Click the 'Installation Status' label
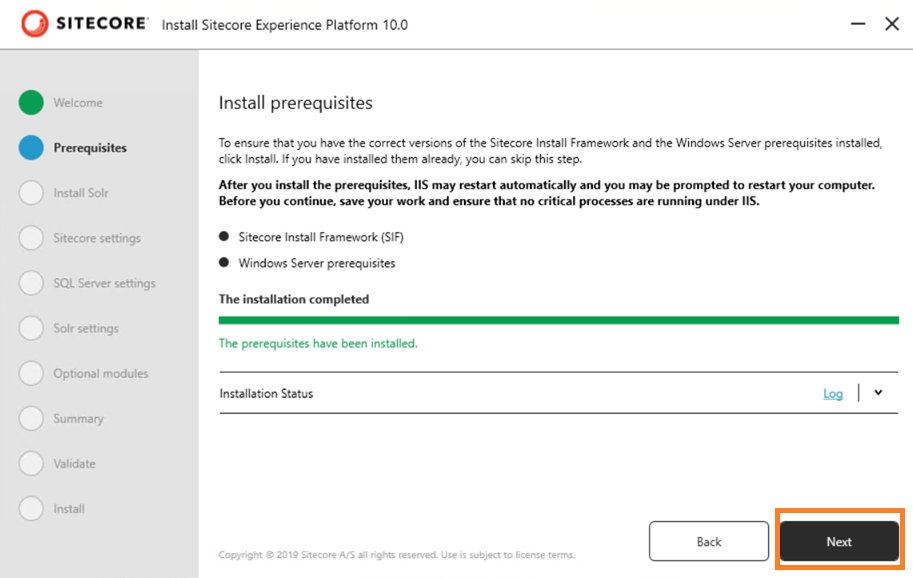The height and width of the screenshot is (578, 913). pos(266,393)
